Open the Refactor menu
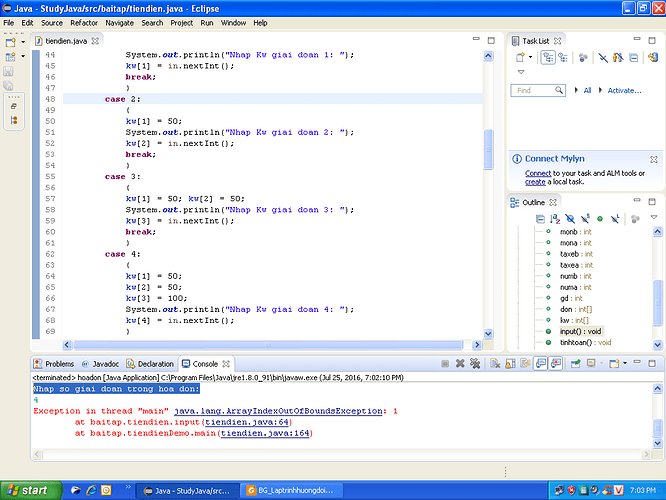This screenshot has width=666, height=500. (x=84, y=22)
